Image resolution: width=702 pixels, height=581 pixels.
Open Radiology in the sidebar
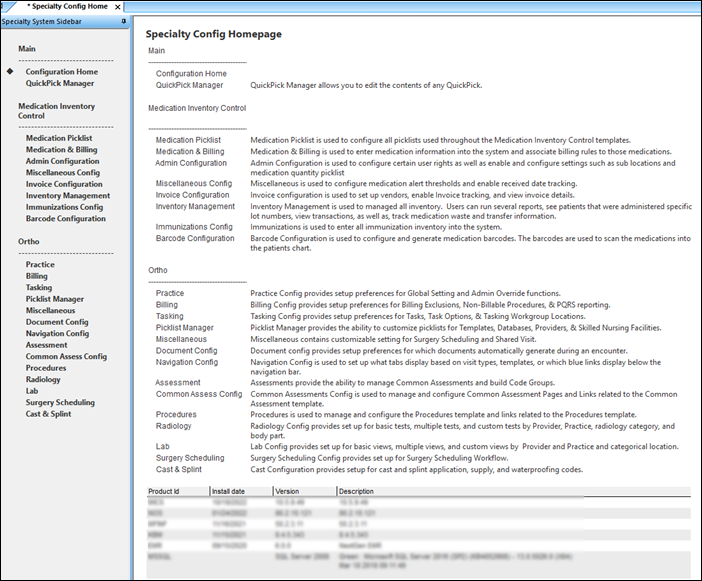point(43,380)
